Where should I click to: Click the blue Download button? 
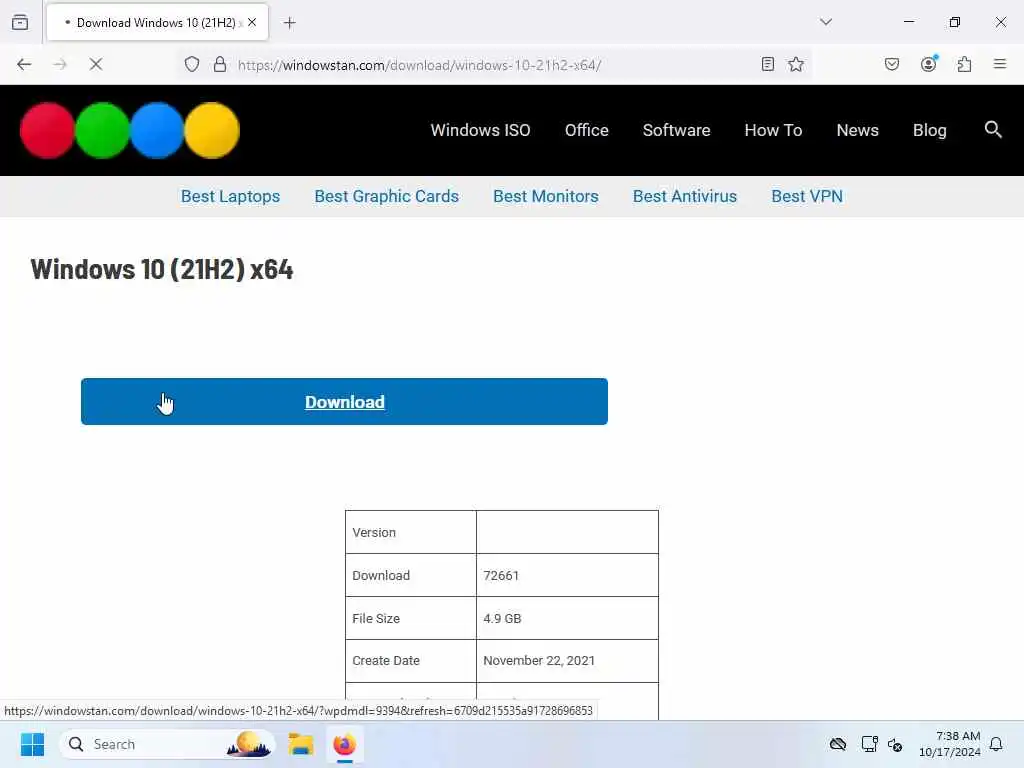pyautogui.click(x=344, y=402)
